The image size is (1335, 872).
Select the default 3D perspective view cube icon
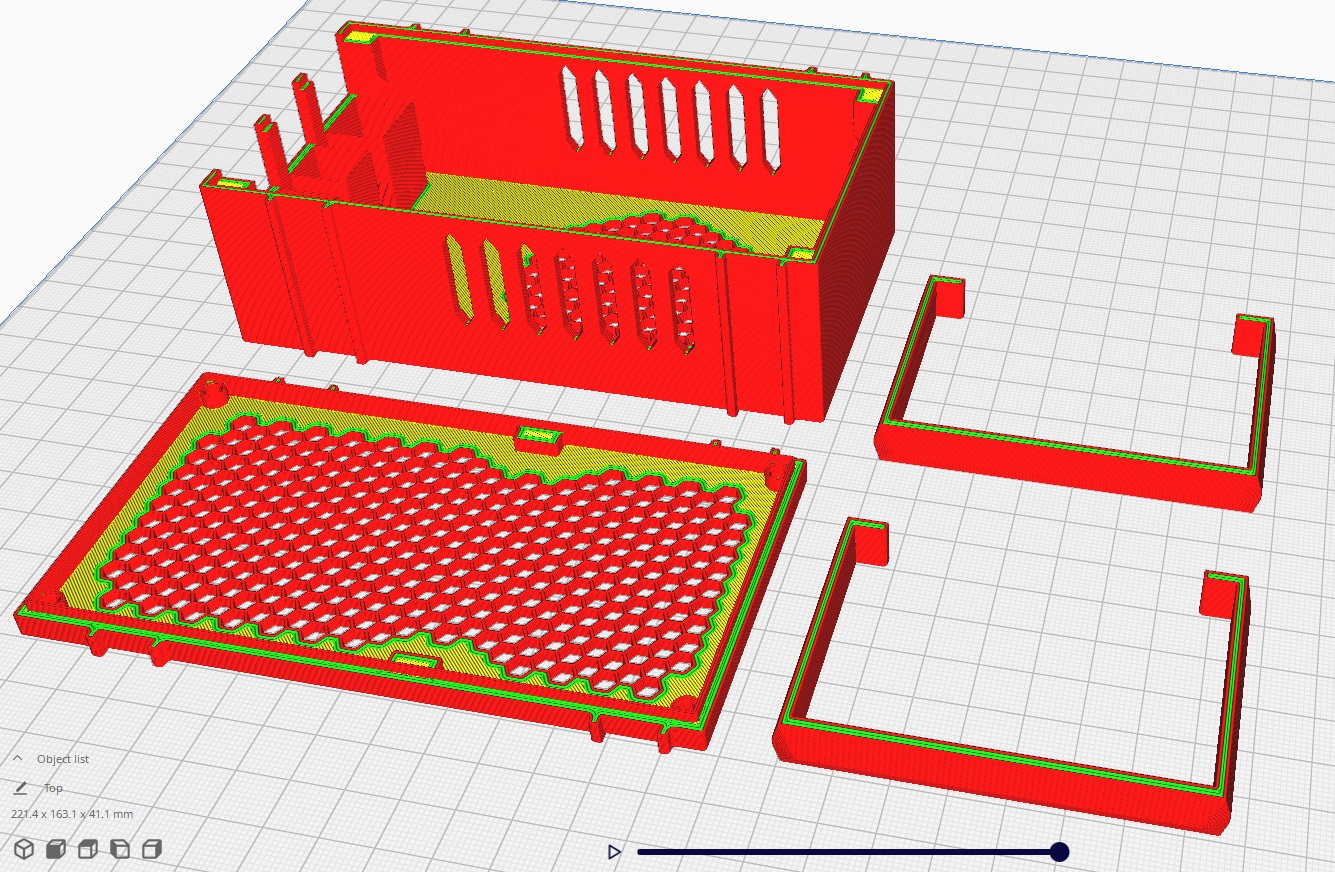[x=24, y=850]
